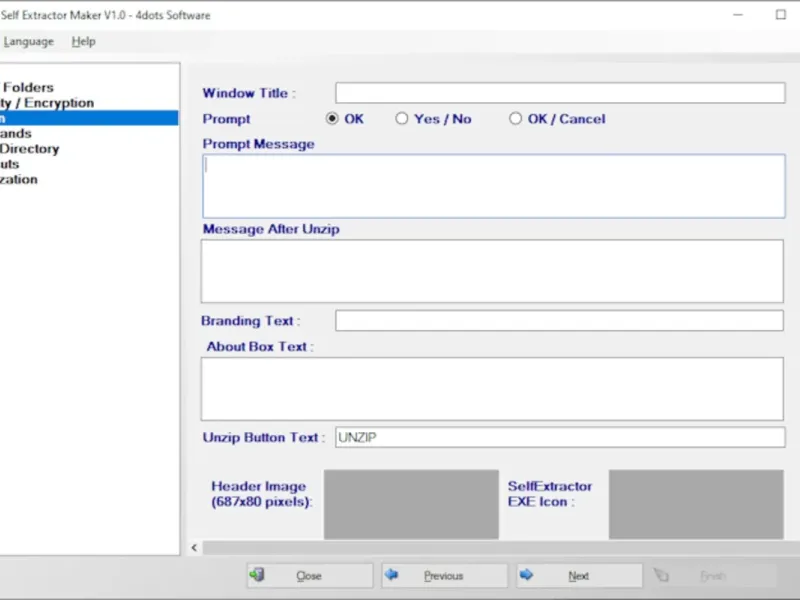Choose the Yes / No prompt option

coord(402,119)
